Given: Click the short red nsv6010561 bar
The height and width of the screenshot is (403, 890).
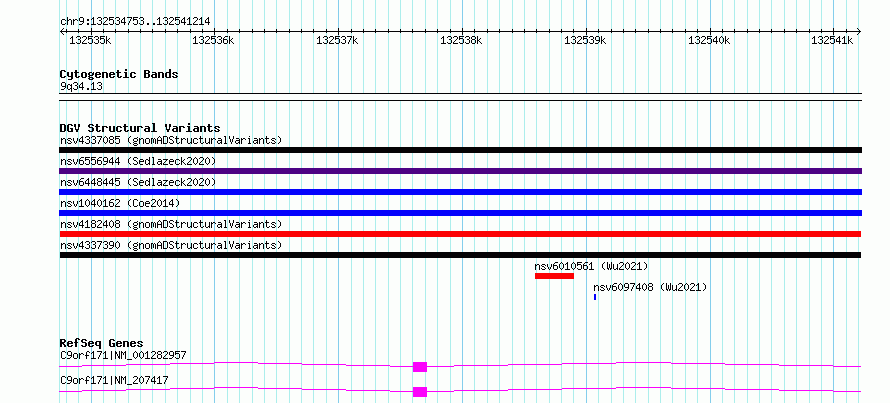Looking at the screenshot, I should (x=555, y=276).
